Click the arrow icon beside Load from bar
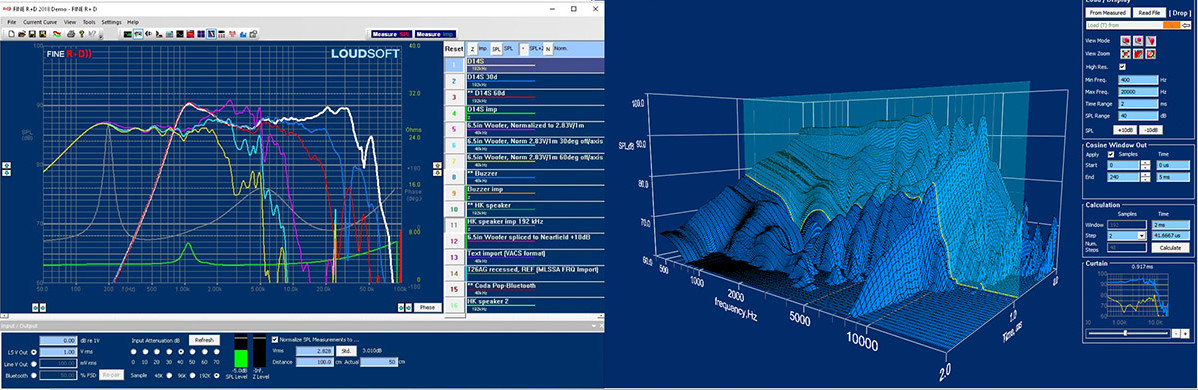 [x=1186, y=25]
